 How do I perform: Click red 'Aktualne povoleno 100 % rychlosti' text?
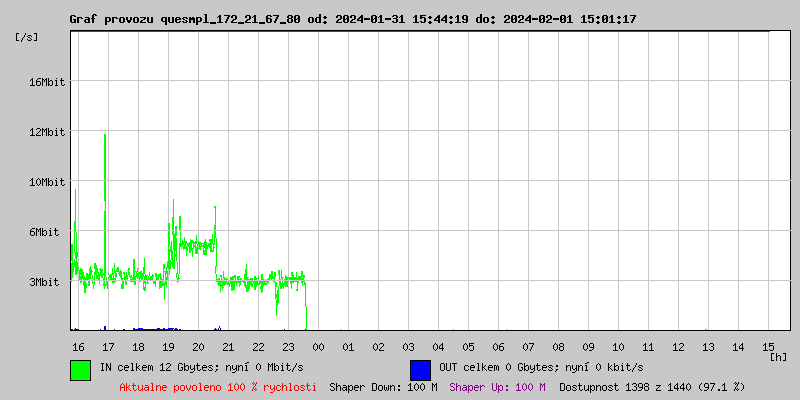pyautogui.click(x=218, y=386)
